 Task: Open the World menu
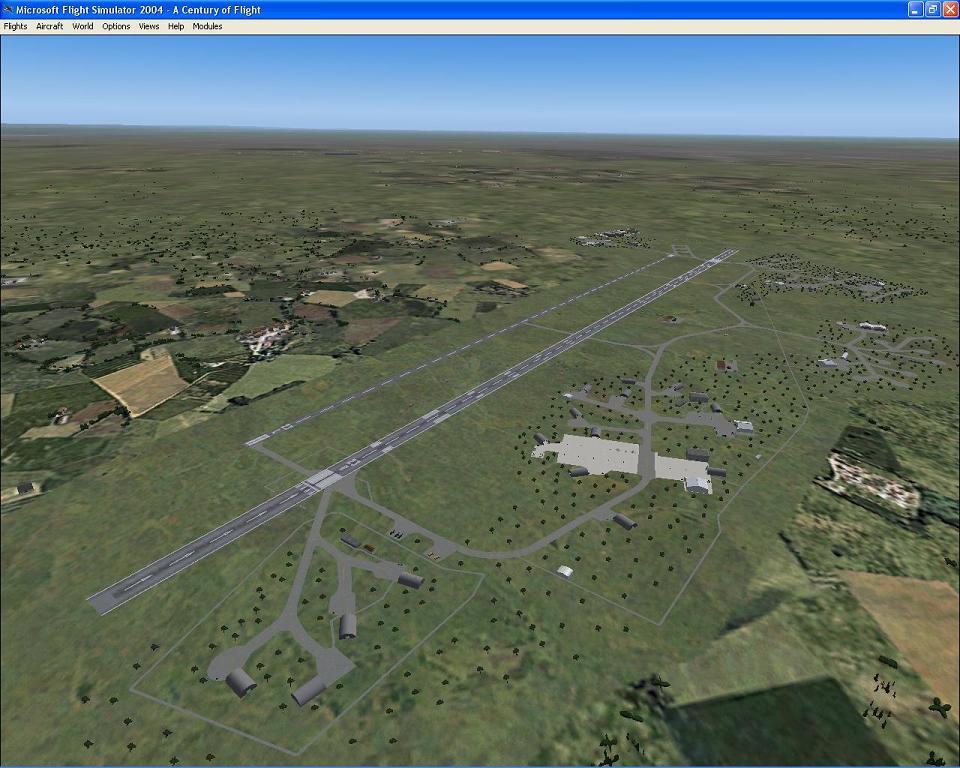click(83, 26)
